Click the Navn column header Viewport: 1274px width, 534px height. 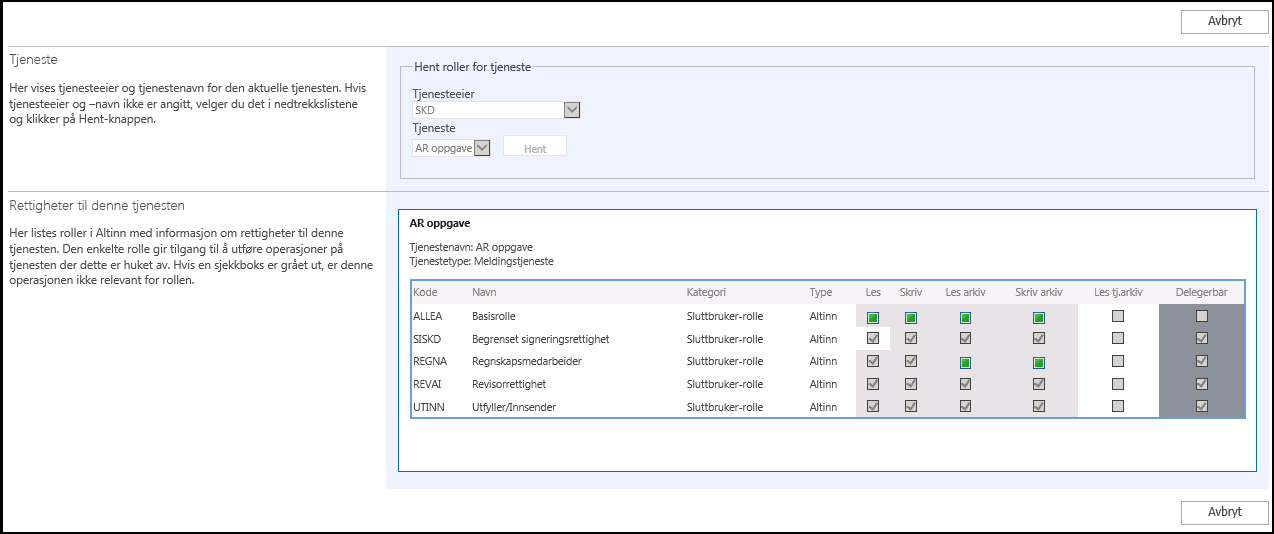point(484,292)
